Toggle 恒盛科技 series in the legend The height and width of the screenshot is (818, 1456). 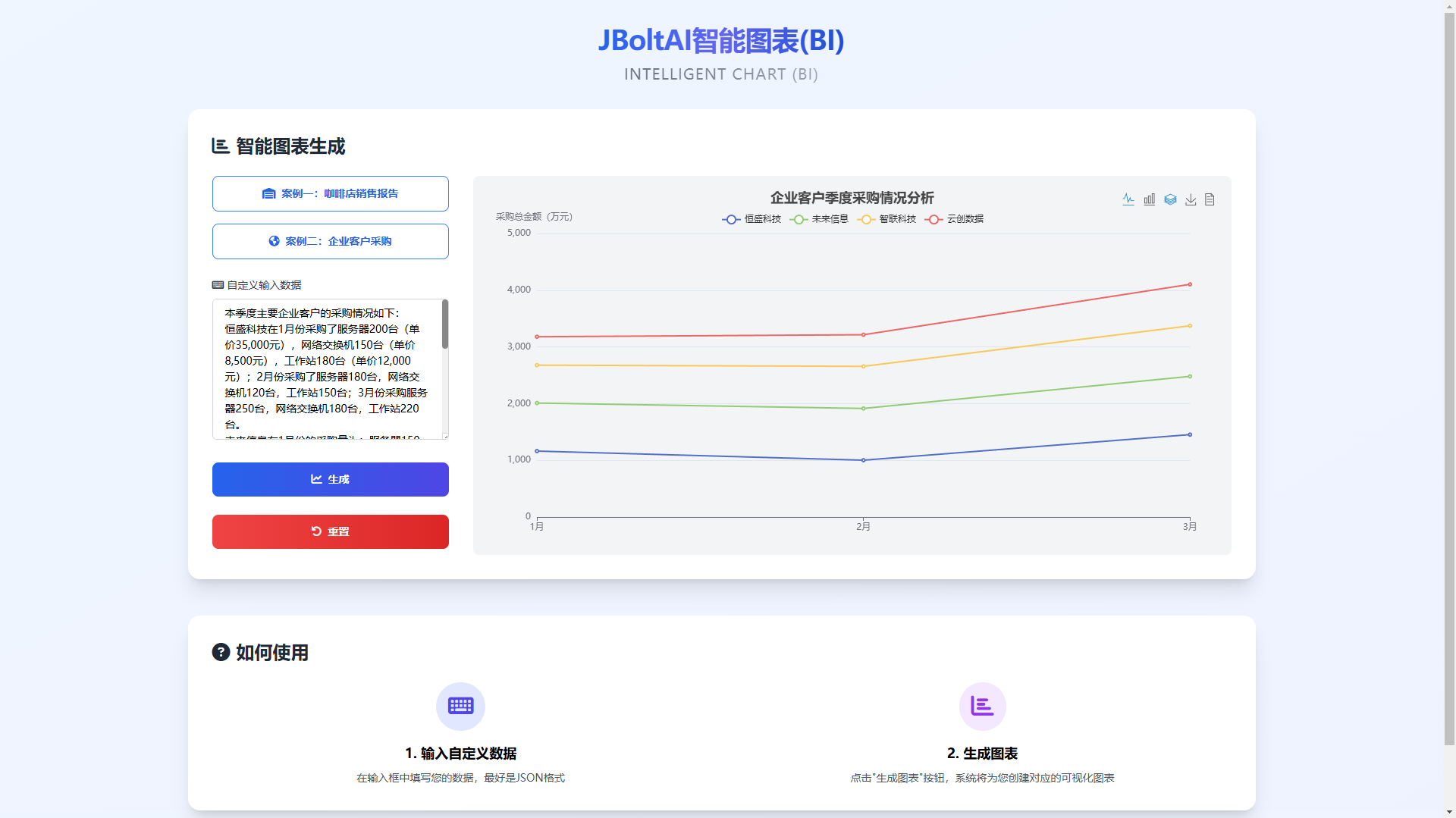(752, 219)
